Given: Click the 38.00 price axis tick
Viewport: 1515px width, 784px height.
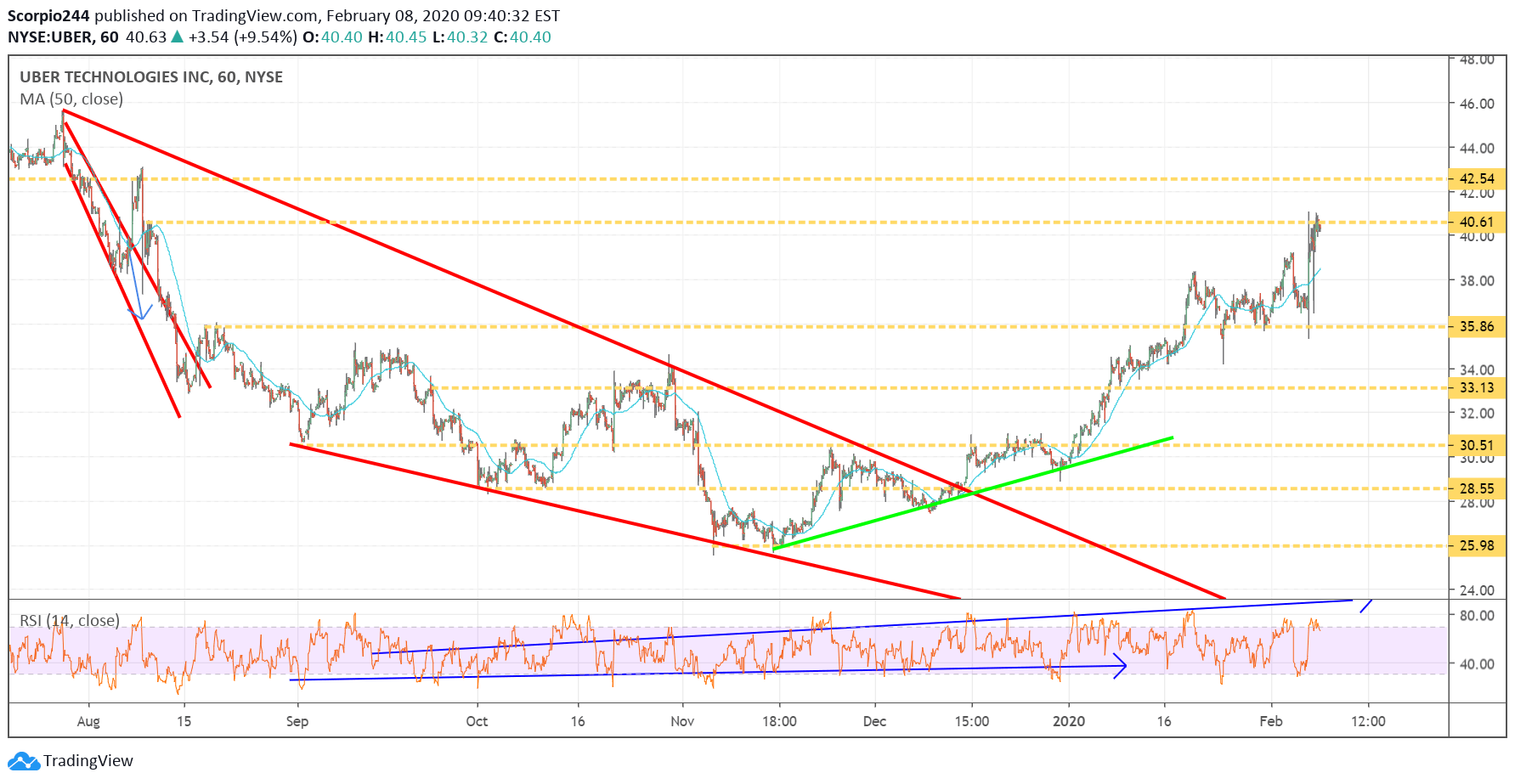Looking at the screenshot, I should tap(1477, 281).
